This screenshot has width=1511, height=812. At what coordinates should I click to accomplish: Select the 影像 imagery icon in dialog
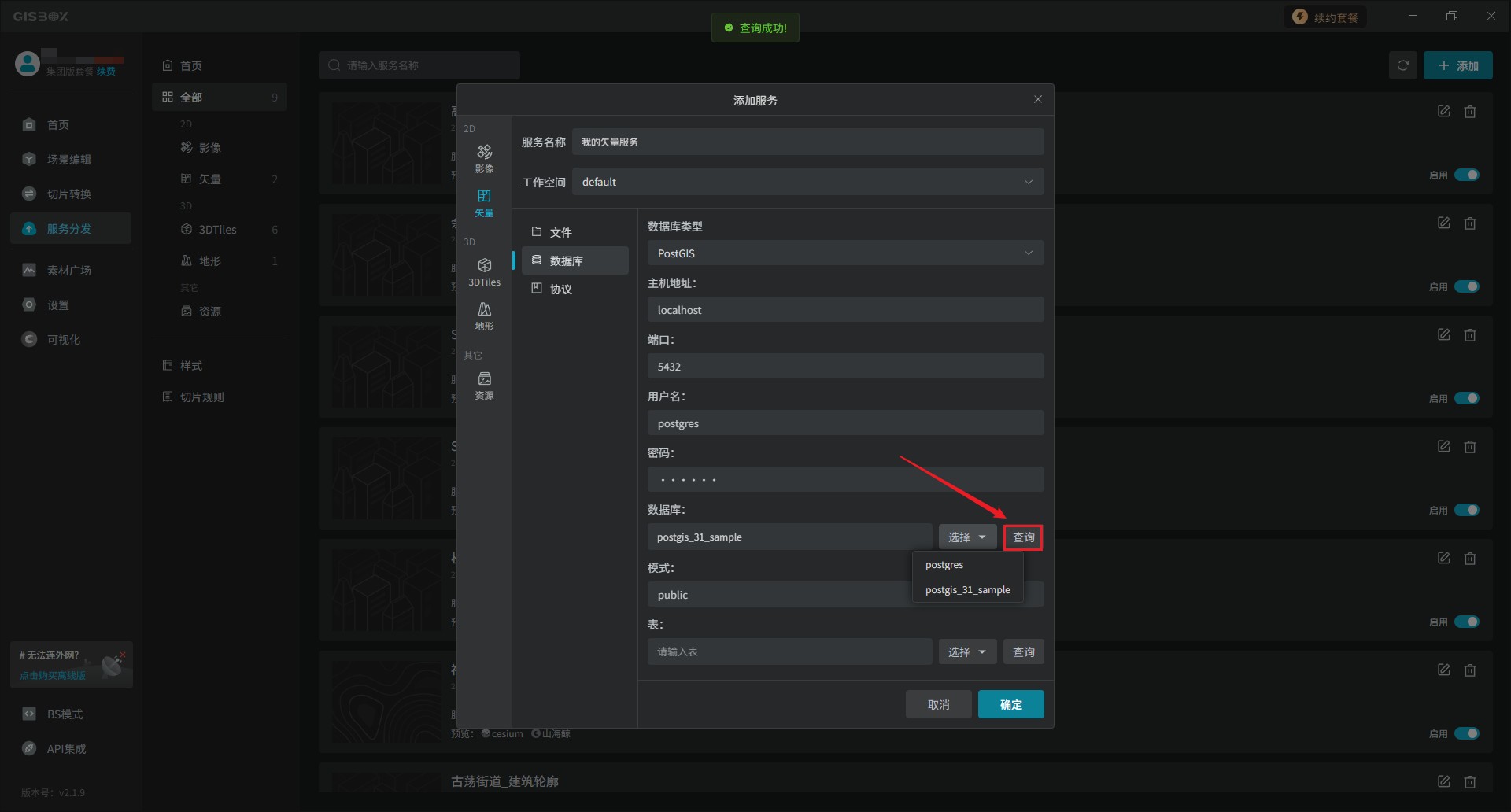tap(484, 157)
